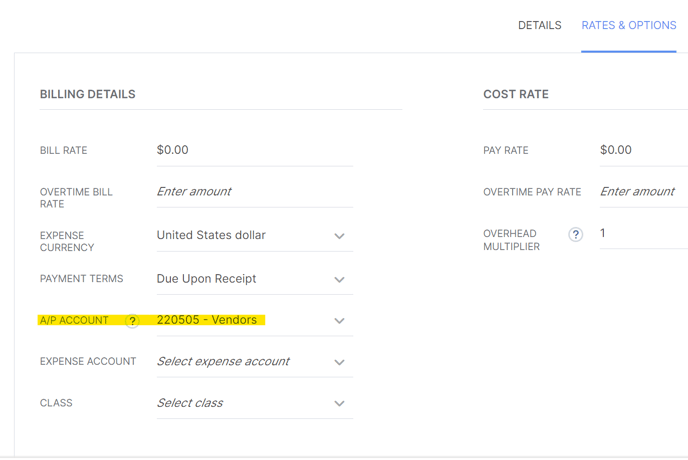Click the Pay Rate amount field
The image size is (688, 460).
(x=644, y=151)
